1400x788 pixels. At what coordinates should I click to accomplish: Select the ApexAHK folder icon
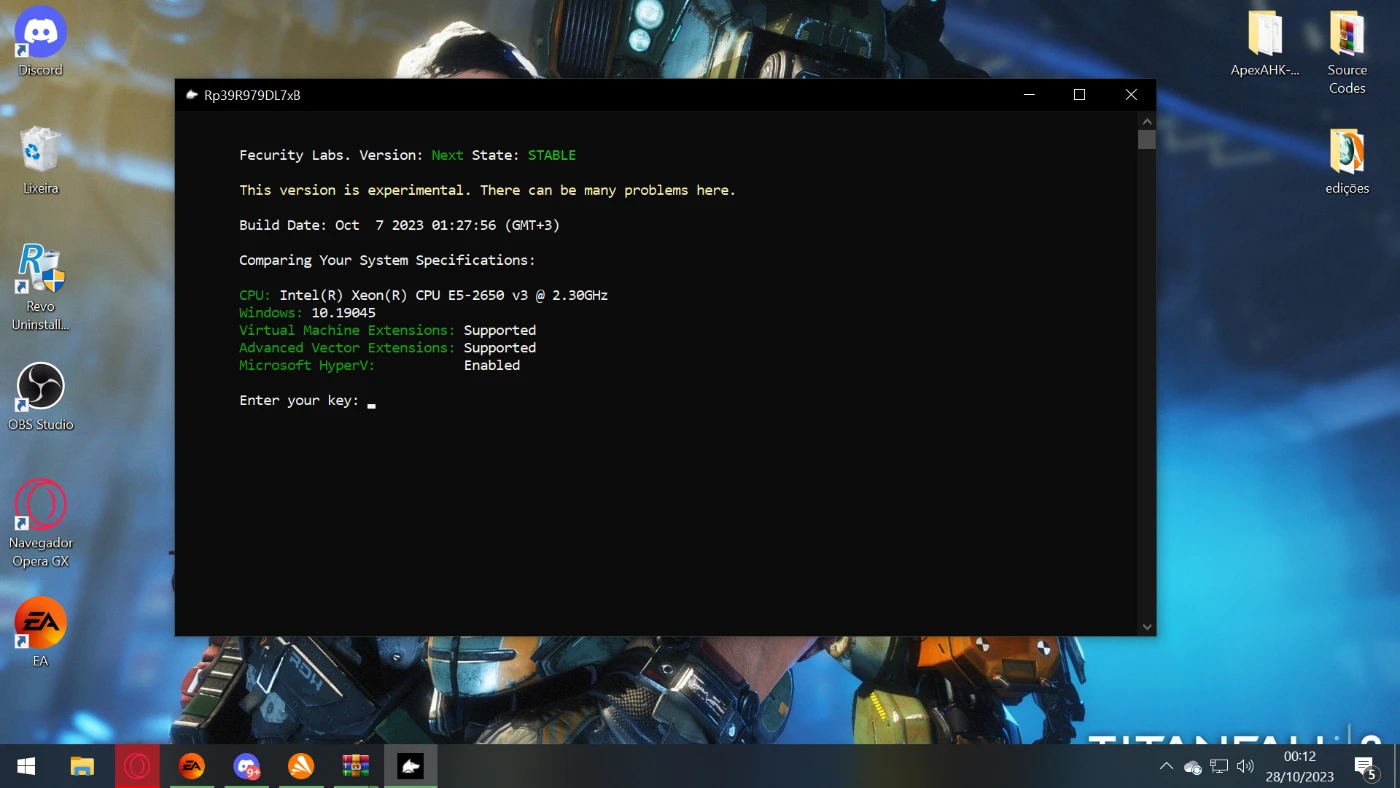(x=1265, y=44)
